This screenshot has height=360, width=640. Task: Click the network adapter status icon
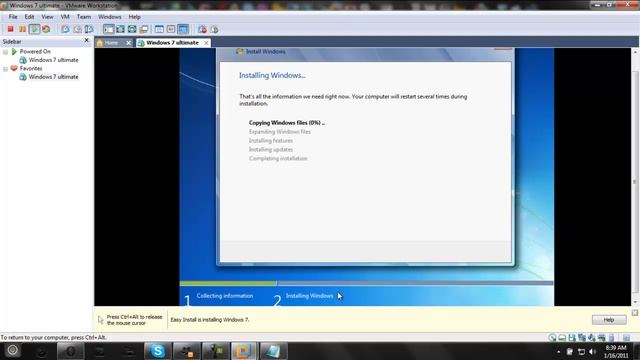click(582, 338)
